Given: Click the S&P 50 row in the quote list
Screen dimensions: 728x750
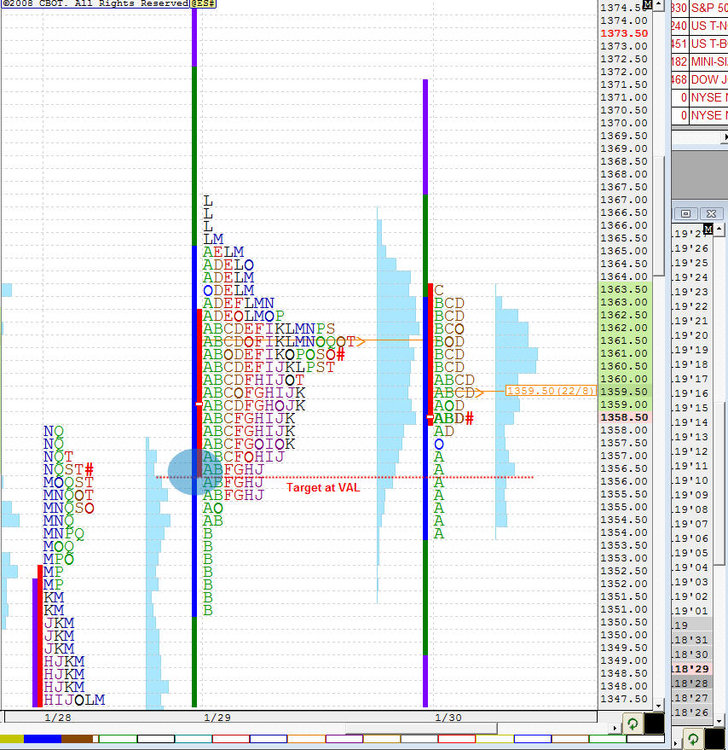Looking at the screenshot, I should pyautogui.click(x=700, y=8).
